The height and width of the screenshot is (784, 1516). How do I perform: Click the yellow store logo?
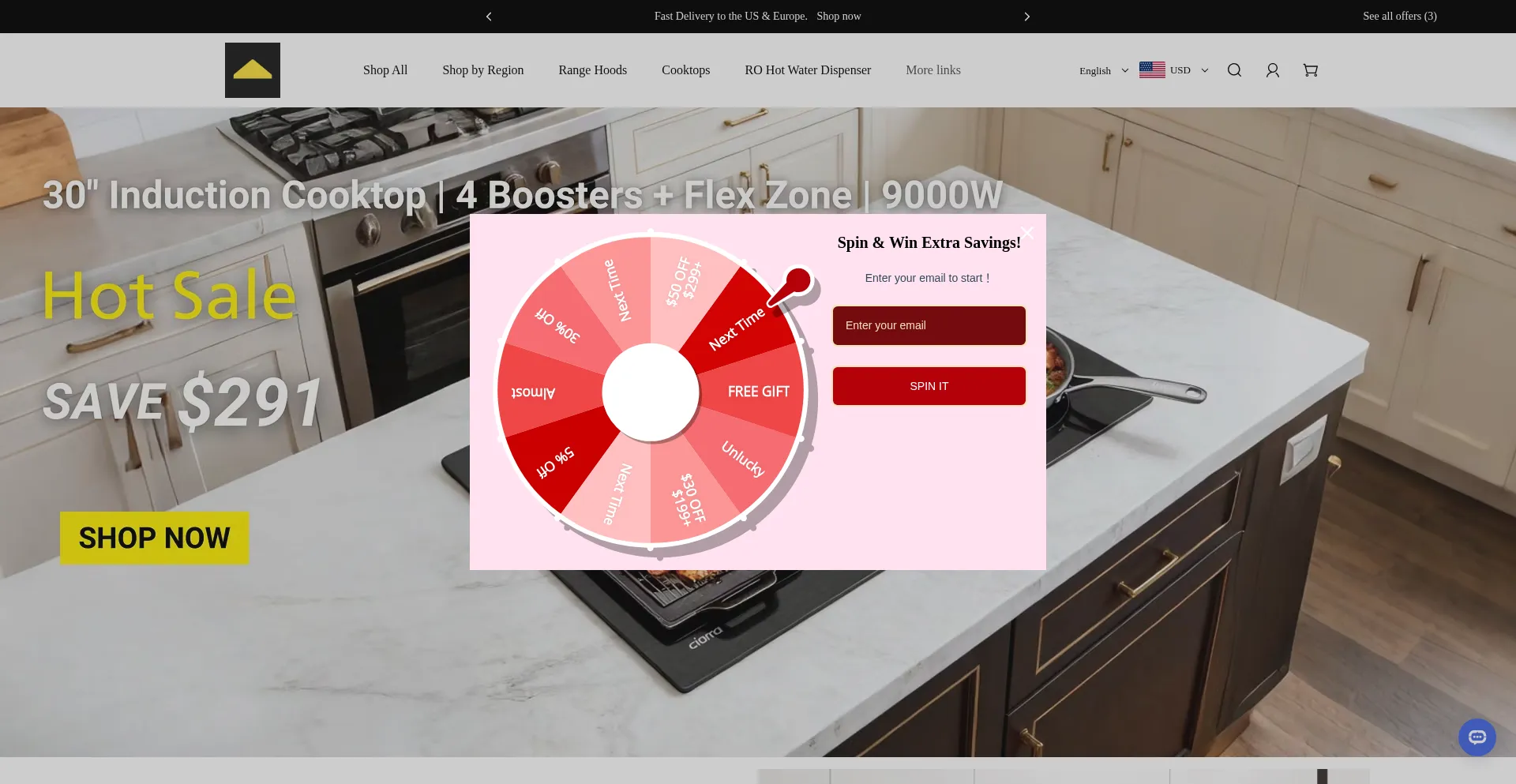pyautogui.click(x=253, y=70)
